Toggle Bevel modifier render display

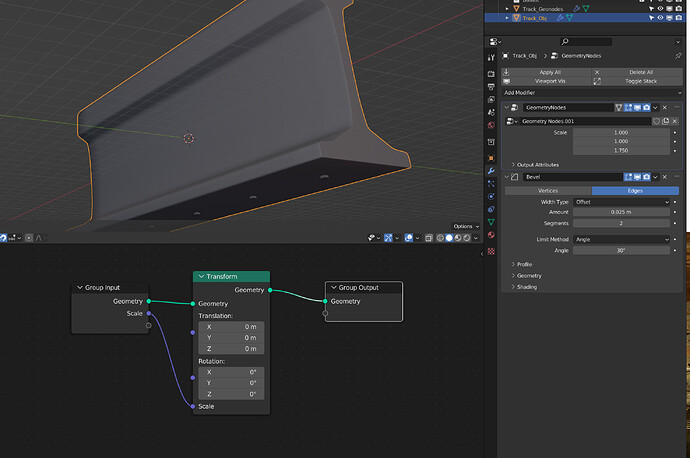(x=646, y=177)
